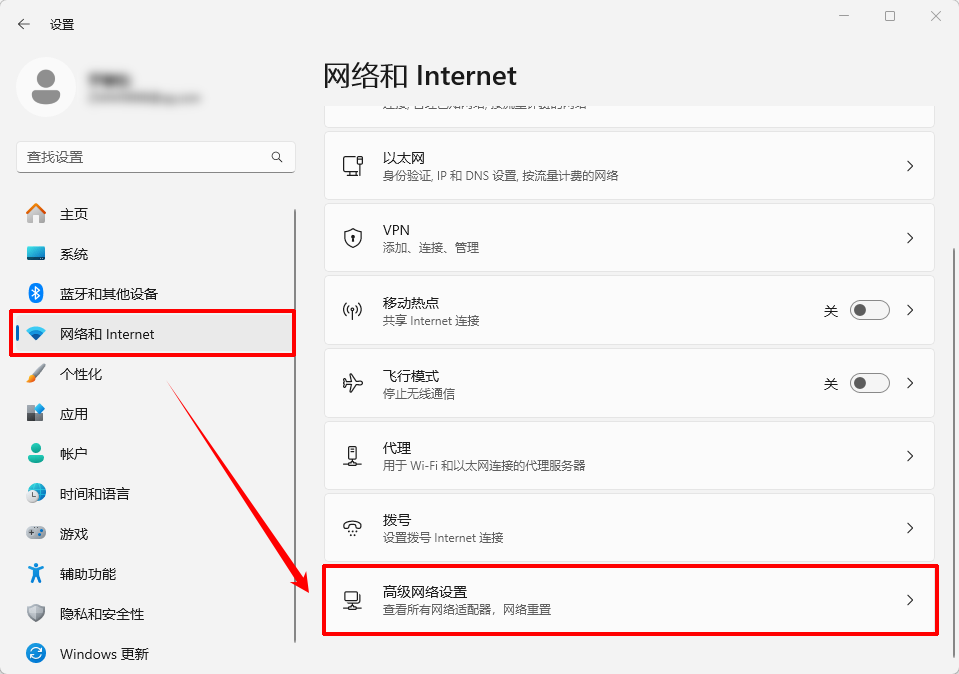Click the airplane mode icon
Image resolution: width=959 pixels, height=674 pixels.
coord(353,383)
